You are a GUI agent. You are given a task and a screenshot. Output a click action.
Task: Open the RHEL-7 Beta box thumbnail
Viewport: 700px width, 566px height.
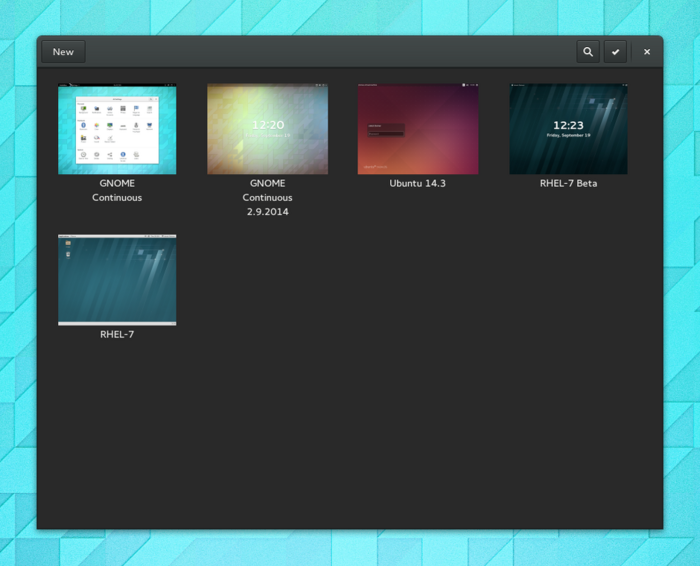point(568,130)
